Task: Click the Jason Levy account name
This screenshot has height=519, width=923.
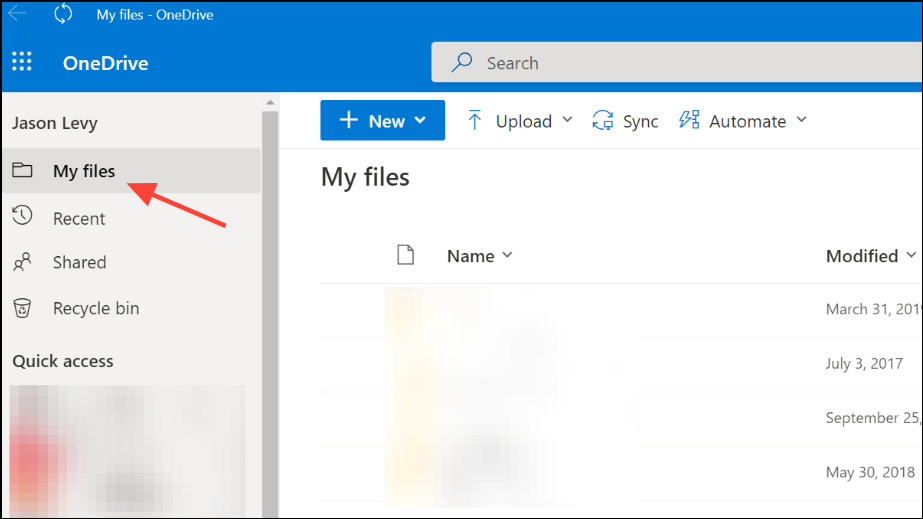Action: pos(55,123)
